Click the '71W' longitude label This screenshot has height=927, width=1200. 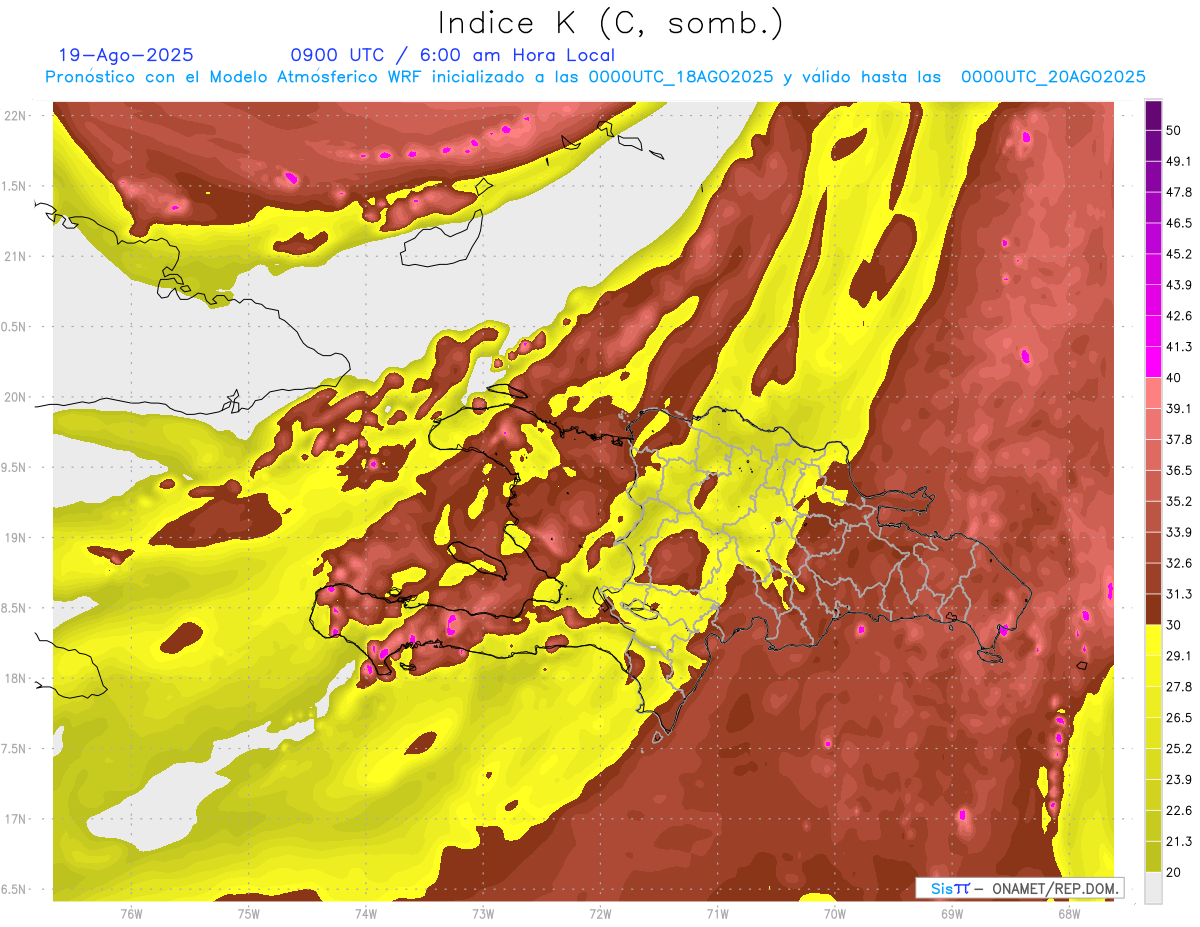click(717, 913)
